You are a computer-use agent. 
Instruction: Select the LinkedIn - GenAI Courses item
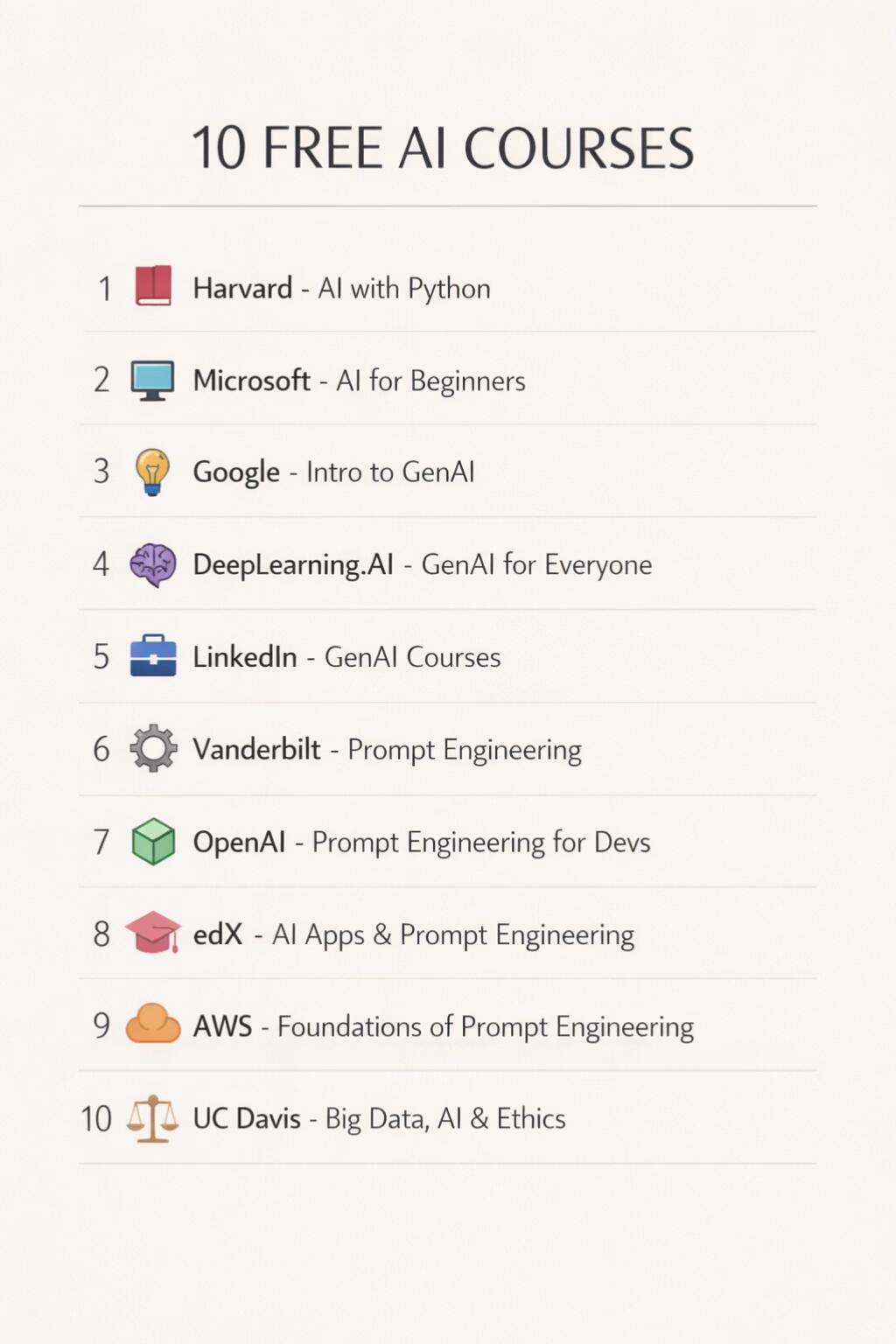coord(346,657)
